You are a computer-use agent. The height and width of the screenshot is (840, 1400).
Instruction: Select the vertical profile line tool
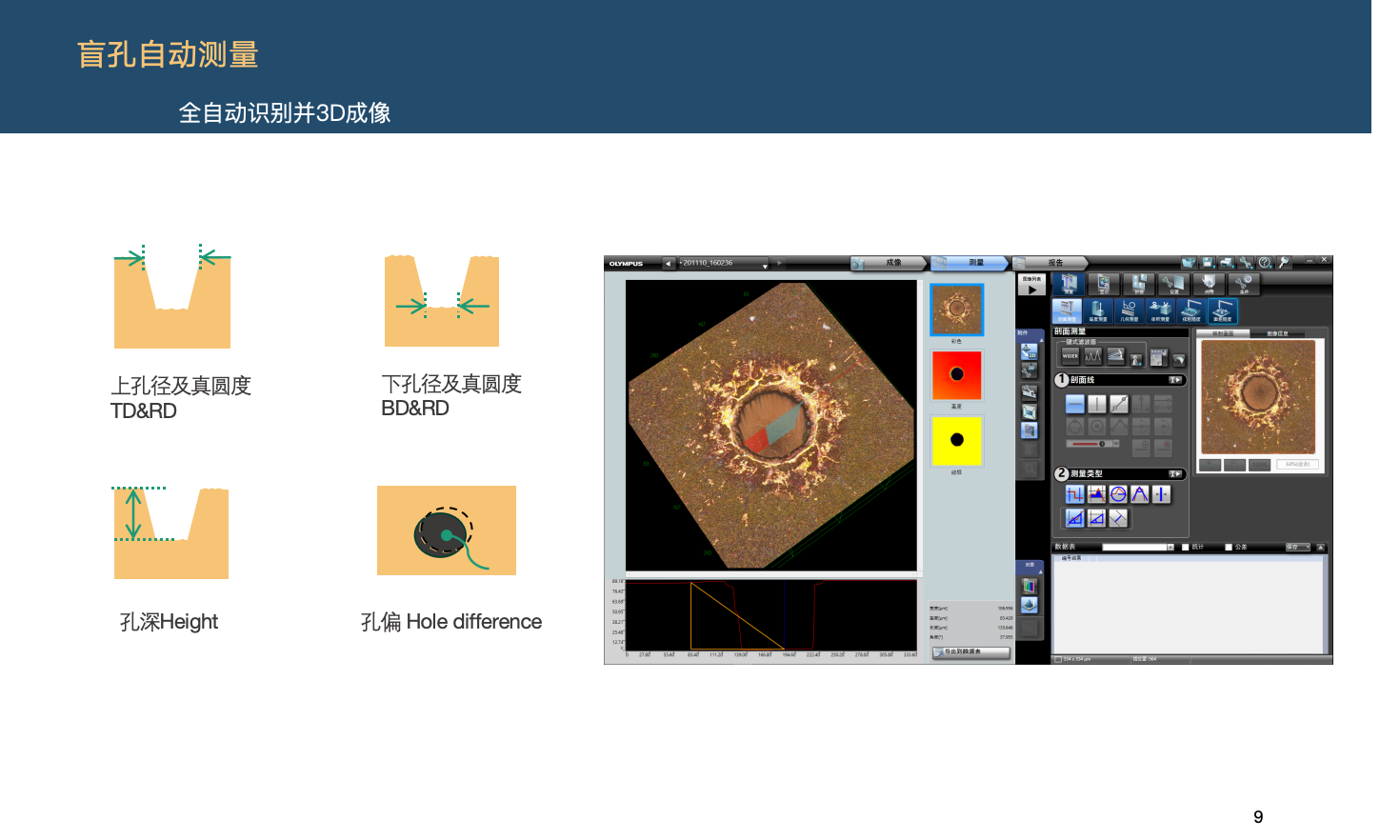click(x=1096, y=404)
